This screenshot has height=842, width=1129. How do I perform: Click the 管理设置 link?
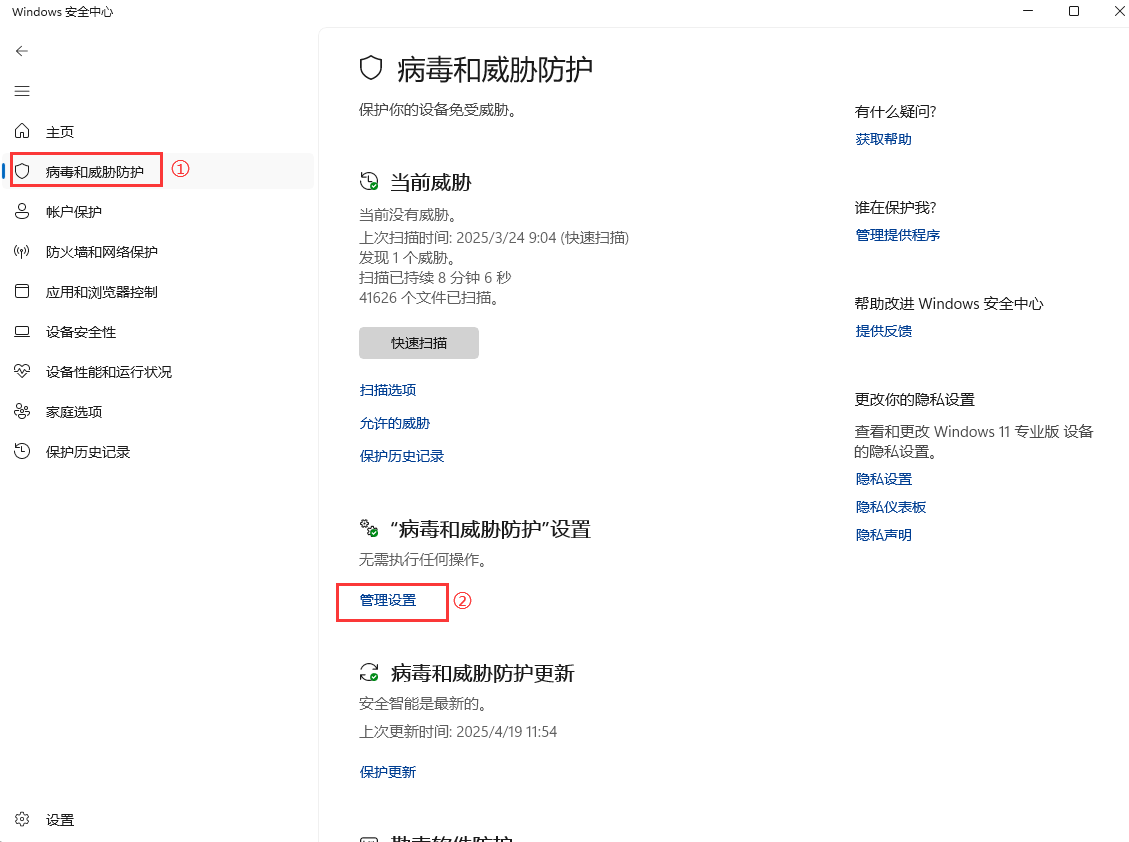point(388,600)
